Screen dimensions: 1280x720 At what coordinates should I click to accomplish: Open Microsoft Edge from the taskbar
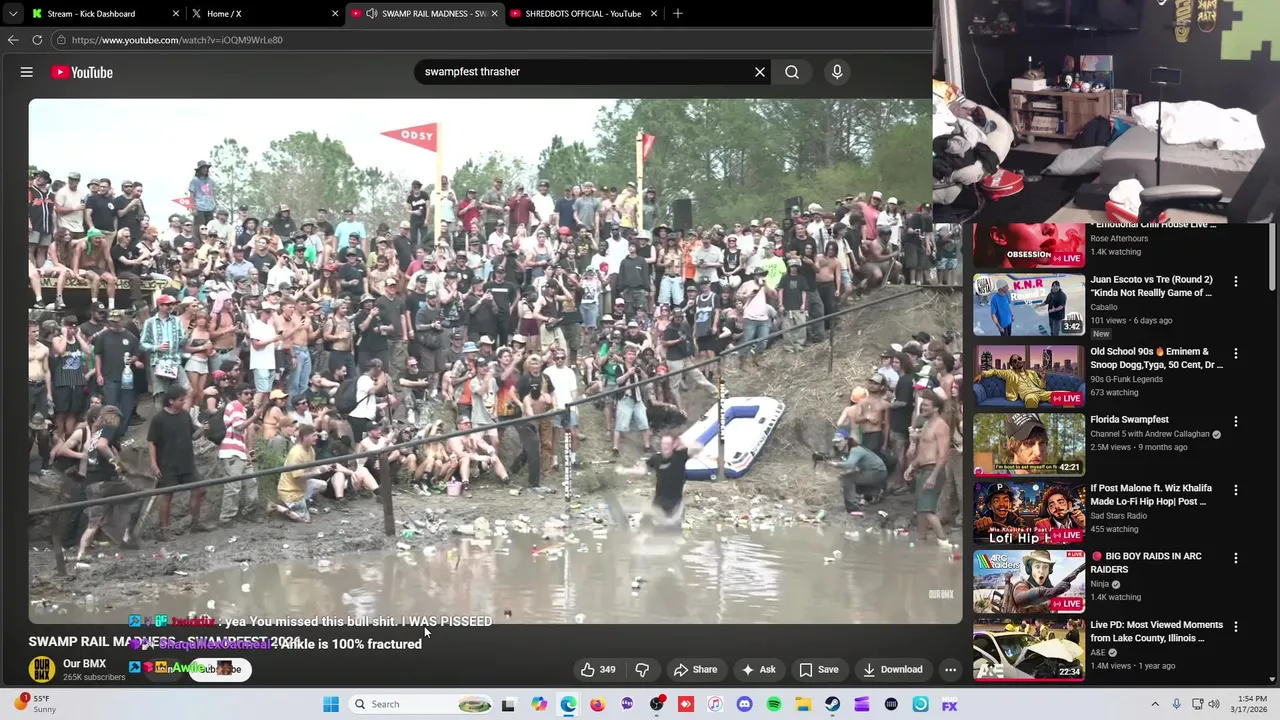coord(568,704)
